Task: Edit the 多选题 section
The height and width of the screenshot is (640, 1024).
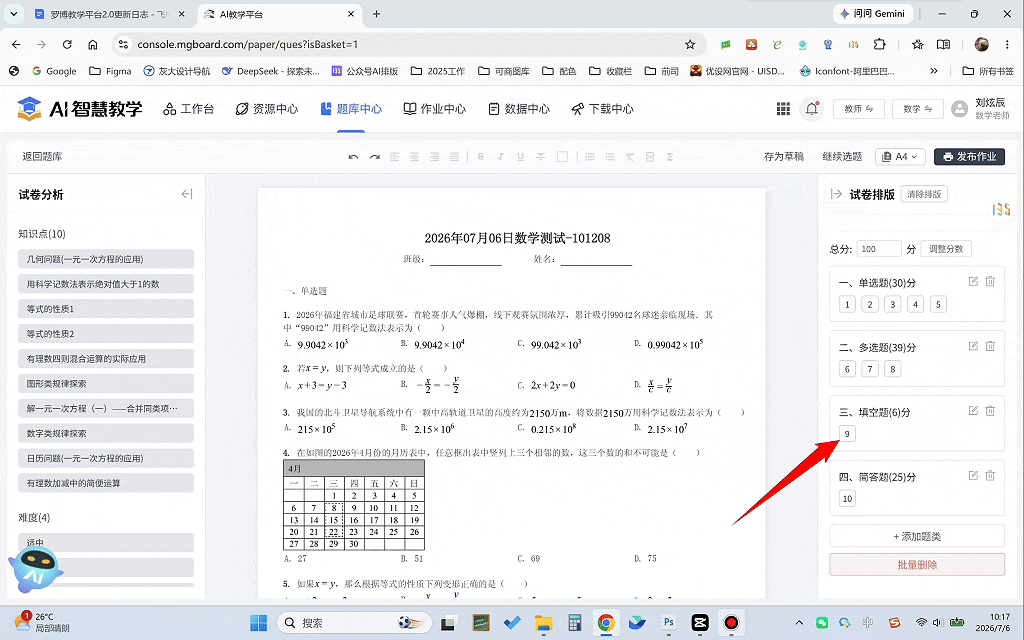Action: tap(973, 346)
